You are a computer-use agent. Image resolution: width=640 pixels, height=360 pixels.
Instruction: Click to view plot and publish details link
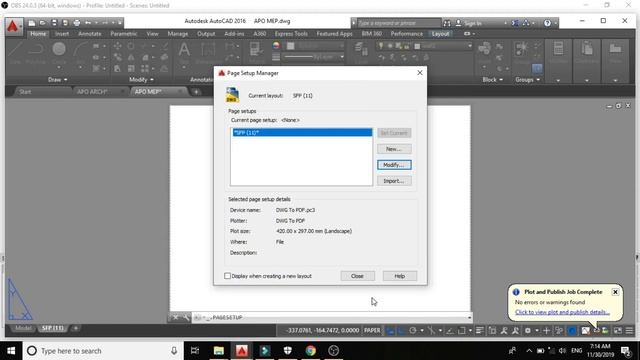click(x=562, y=312)
